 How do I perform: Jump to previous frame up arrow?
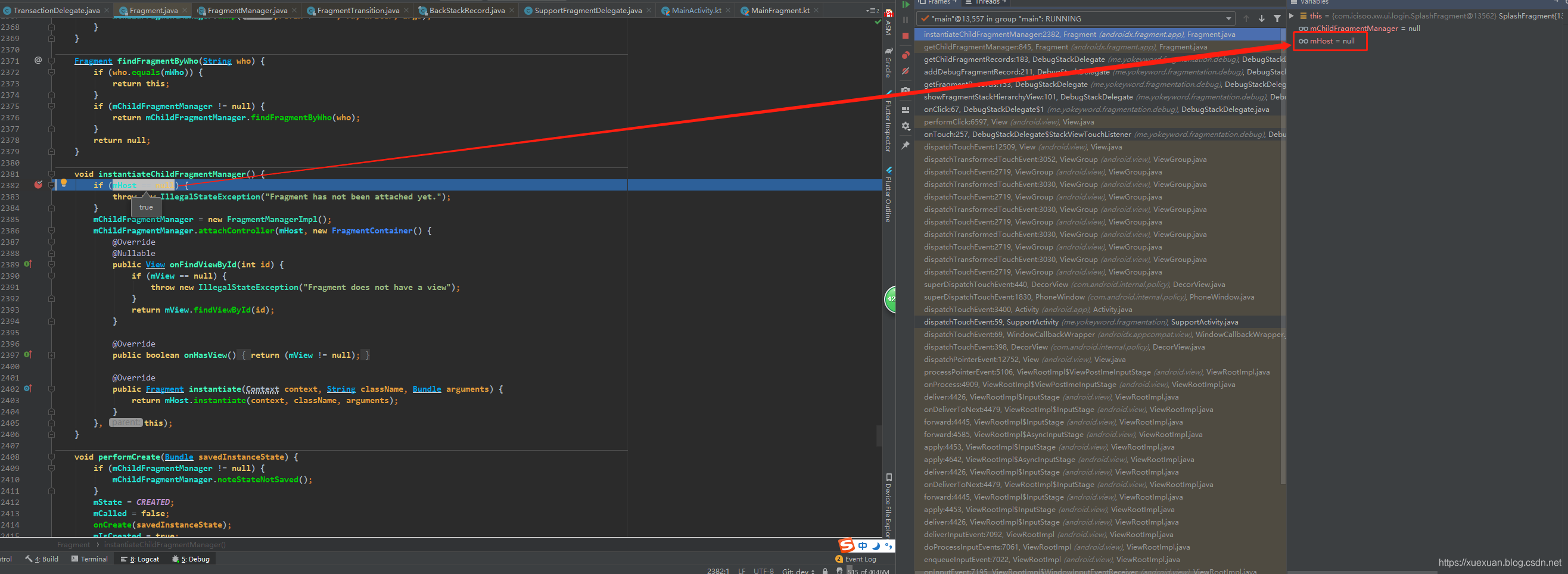tap(1245, 19)
